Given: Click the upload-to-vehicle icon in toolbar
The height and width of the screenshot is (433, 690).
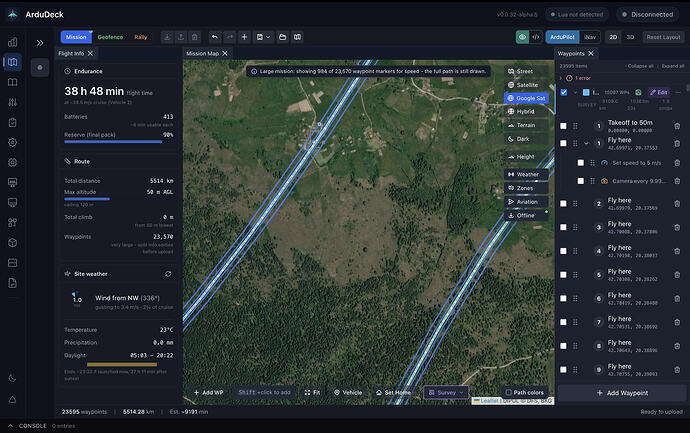Looking at the screenshot, I should point(181,37).
